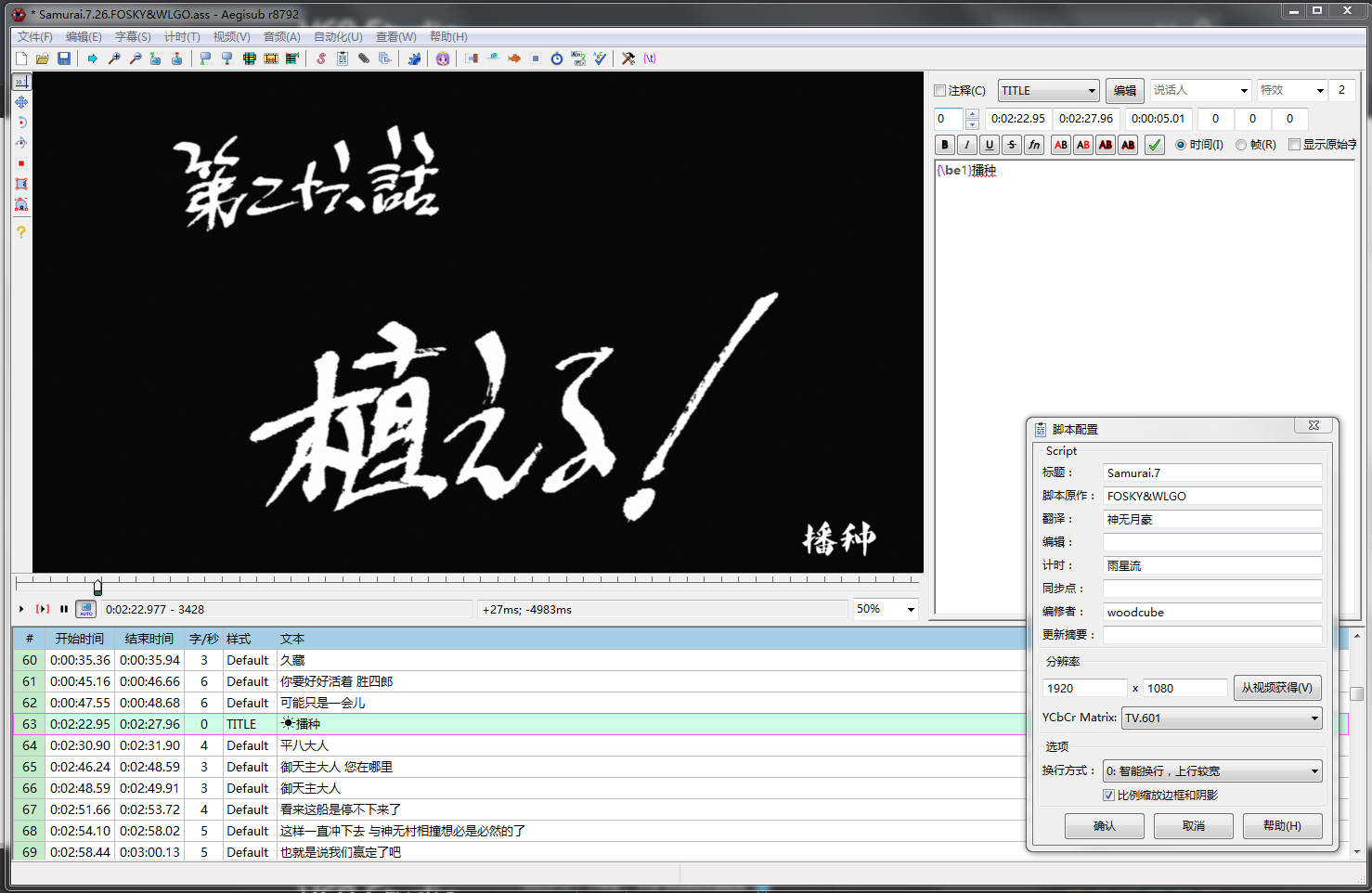
Task: Open the Shift Times icon
Action: point(472,58)
